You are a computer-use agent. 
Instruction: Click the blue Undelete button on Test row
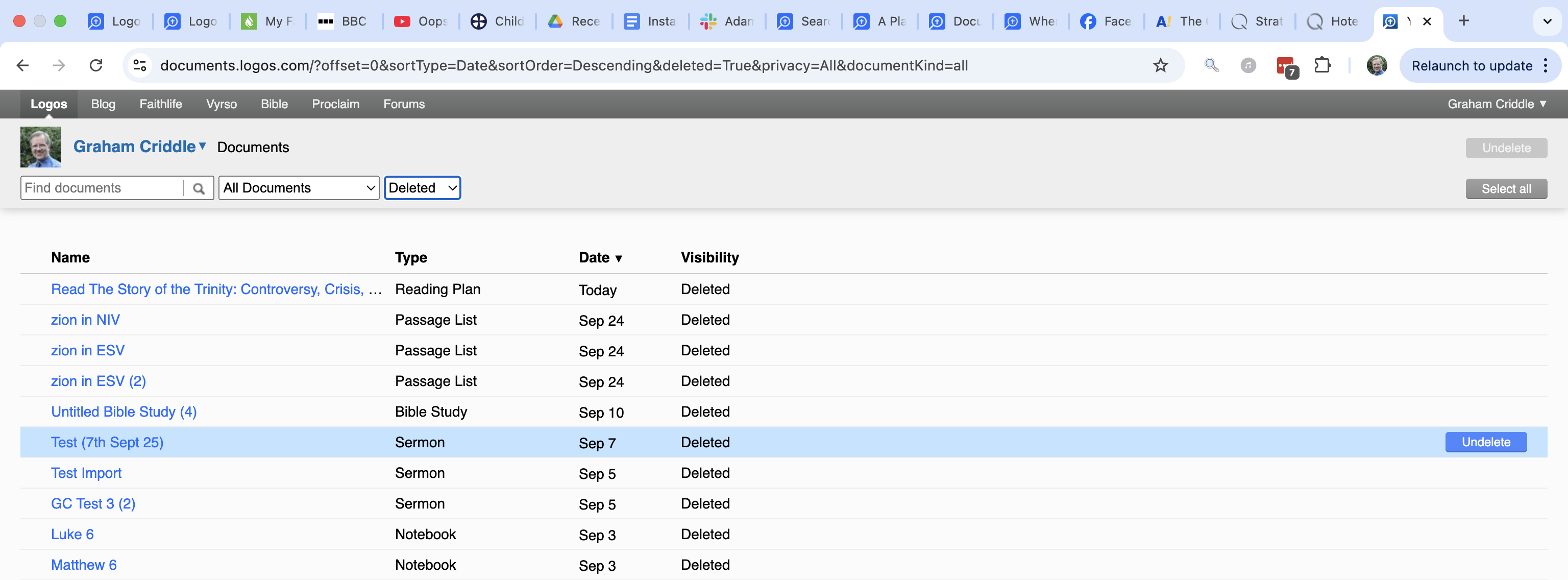tap(1485, 443)
